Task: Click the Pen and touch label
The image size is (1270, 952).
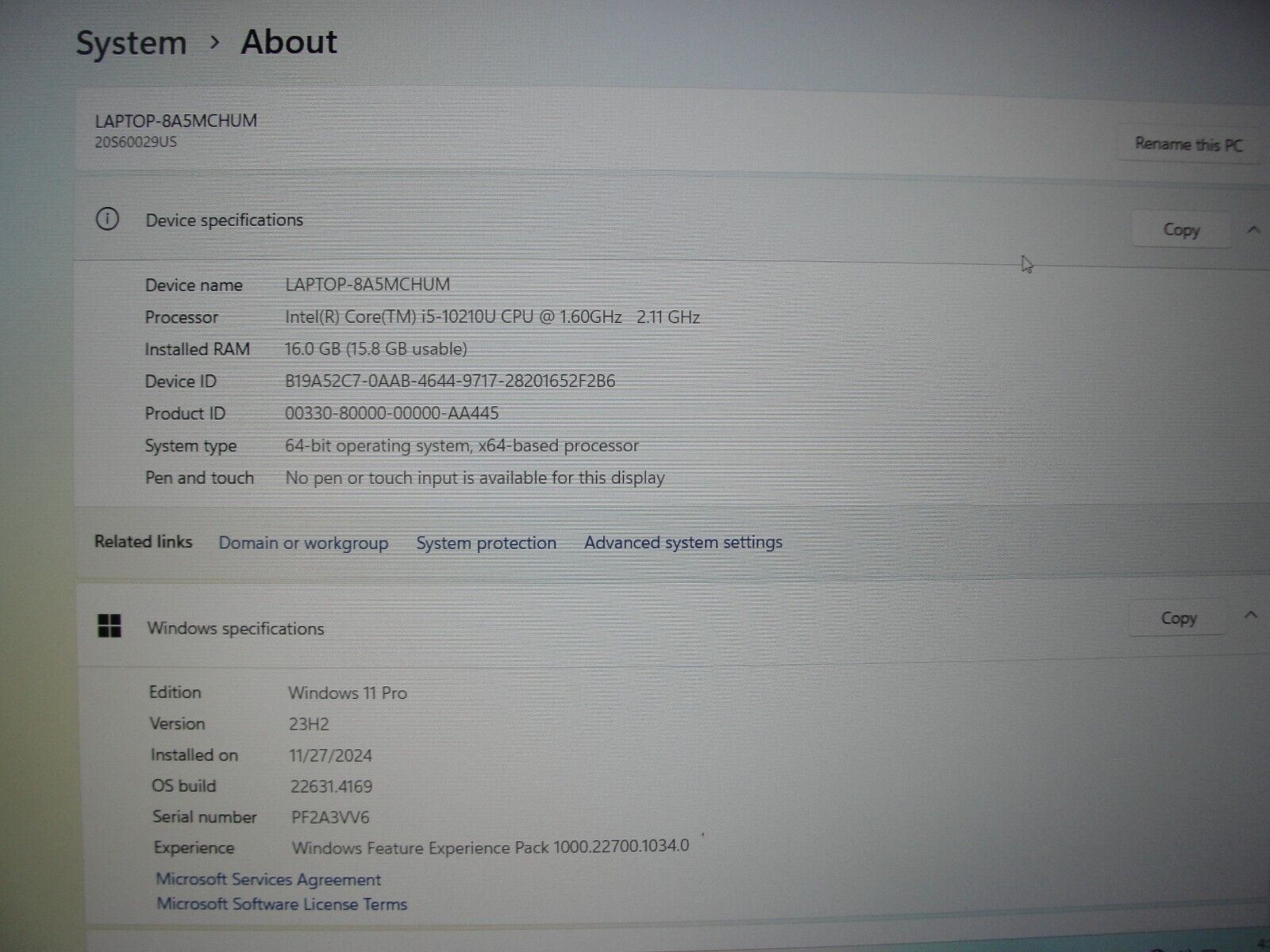Action: point(199,478)
